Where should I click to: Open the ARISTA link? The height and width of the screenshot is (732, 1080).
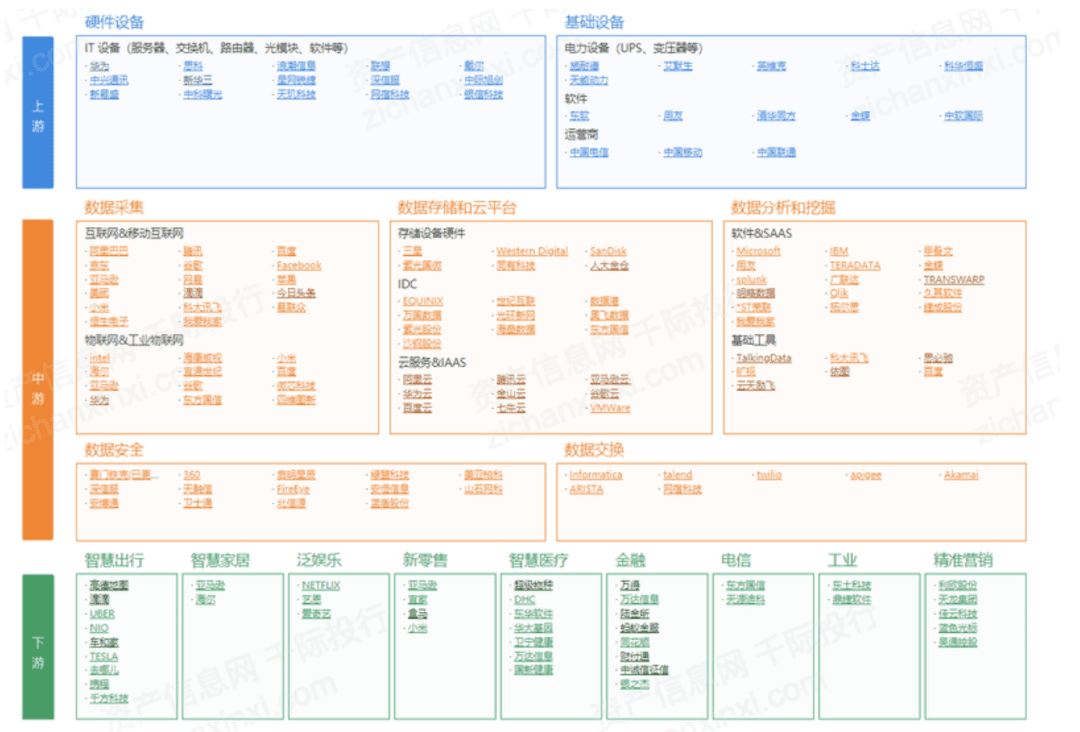[x=586, y=490]
